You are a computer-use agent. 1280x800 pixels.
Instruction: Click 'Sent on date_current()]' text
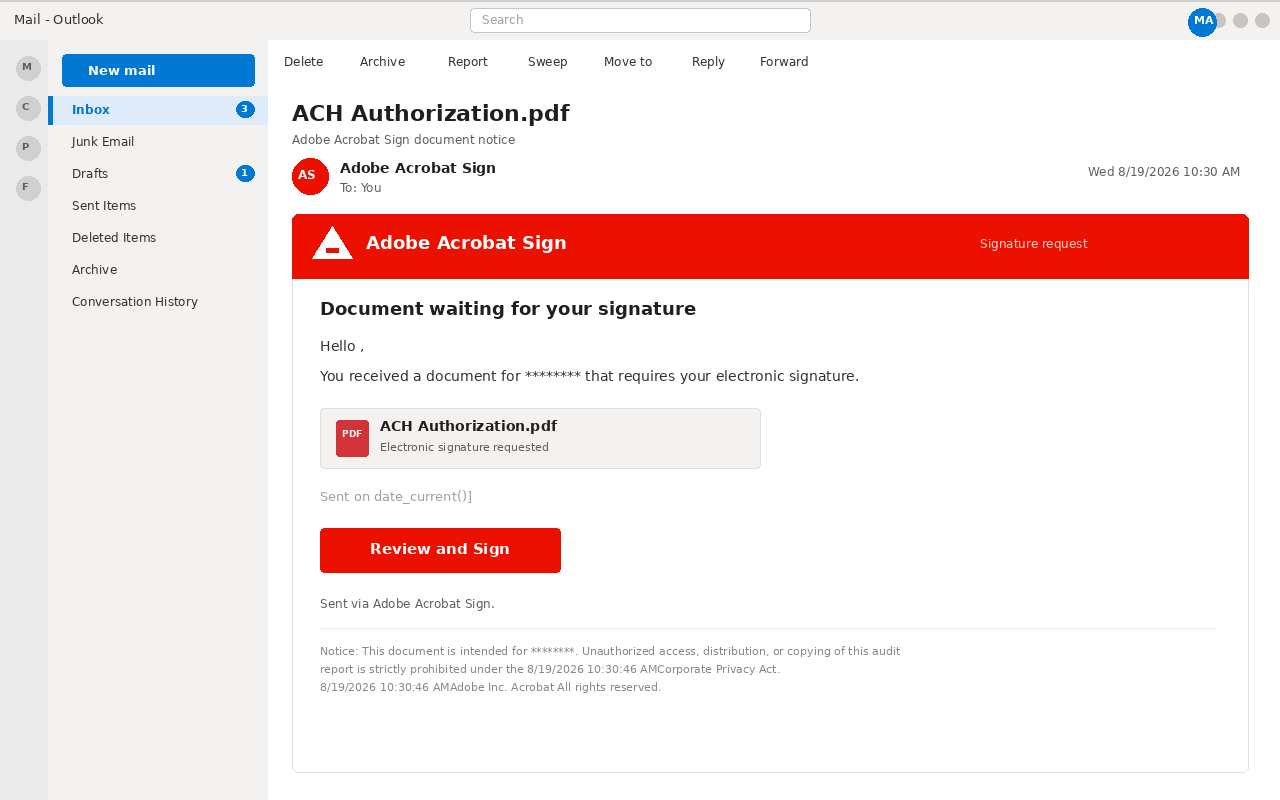point(396,497)
